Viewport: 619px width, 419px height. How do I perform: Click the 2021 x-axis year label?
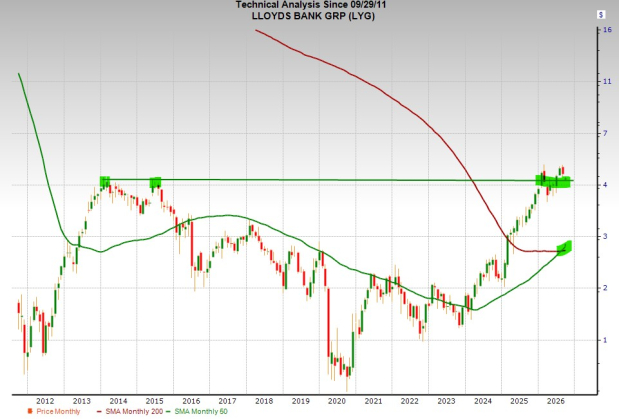373,401
